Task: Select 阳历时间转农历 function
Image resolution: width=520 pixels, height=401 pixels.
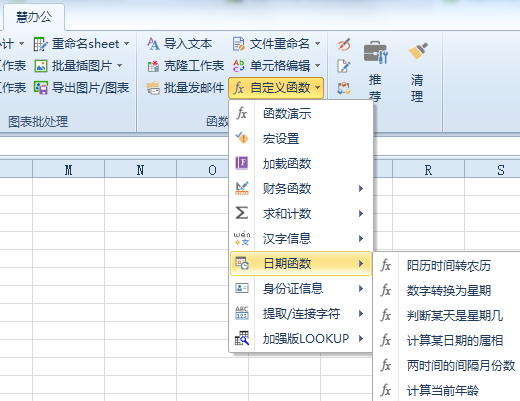Action: point(448,266)
